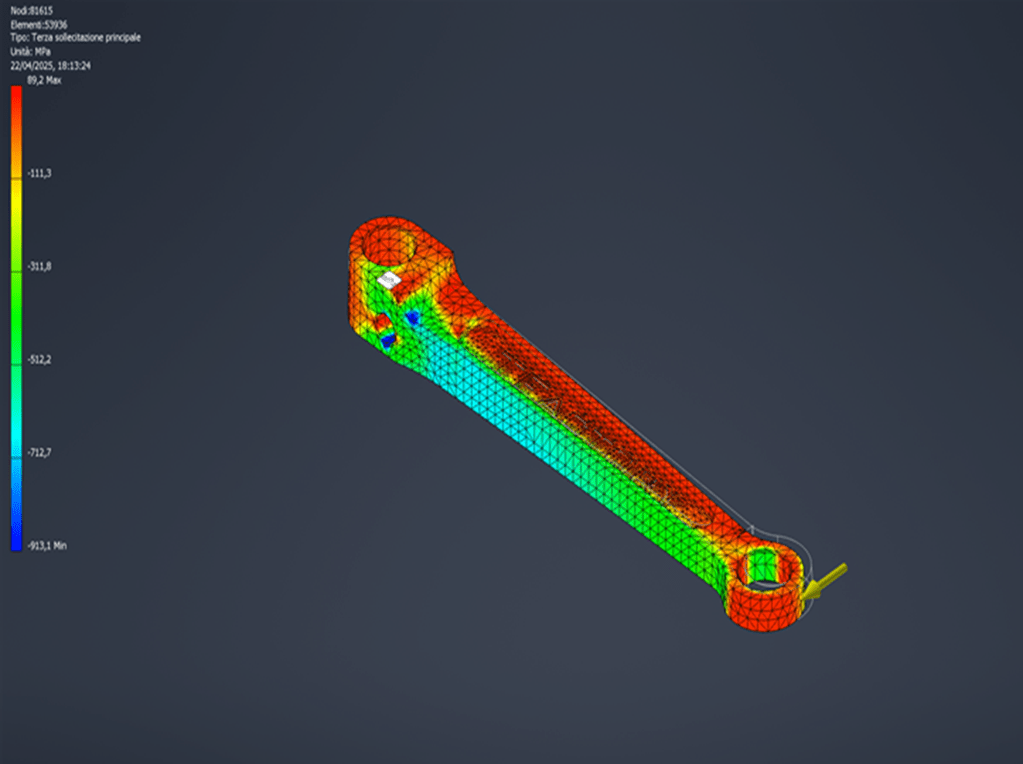Click the 89,2 Max legend label
This screenshot has width=1023, height=764.
point(44,80)
